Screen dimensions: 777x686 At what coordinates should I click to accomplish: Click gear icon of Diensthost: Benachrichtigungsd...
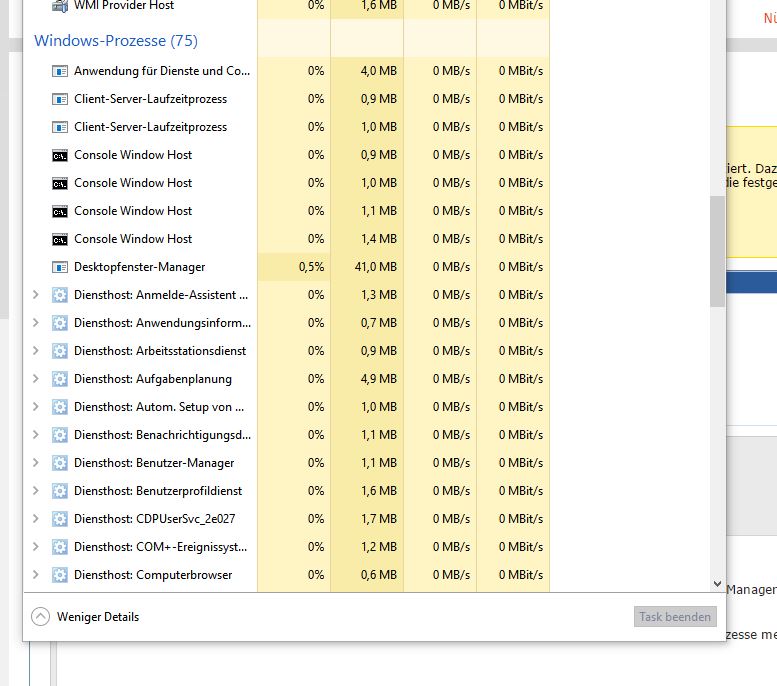[60, 435]
